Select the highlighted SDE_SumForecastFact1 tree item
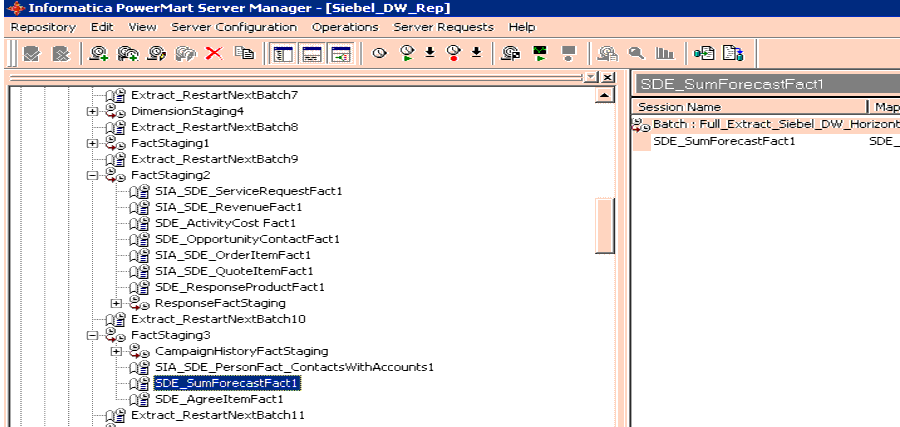The height and width of the screenshot is (427, 900). pyautogui.click(x=227, y=383)
